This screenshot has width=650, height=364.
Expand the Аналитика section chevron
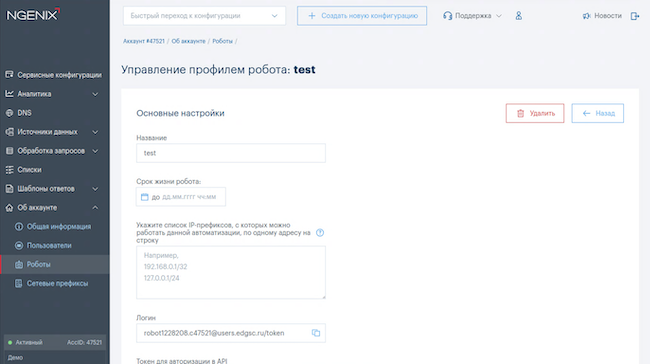(95, 94)
